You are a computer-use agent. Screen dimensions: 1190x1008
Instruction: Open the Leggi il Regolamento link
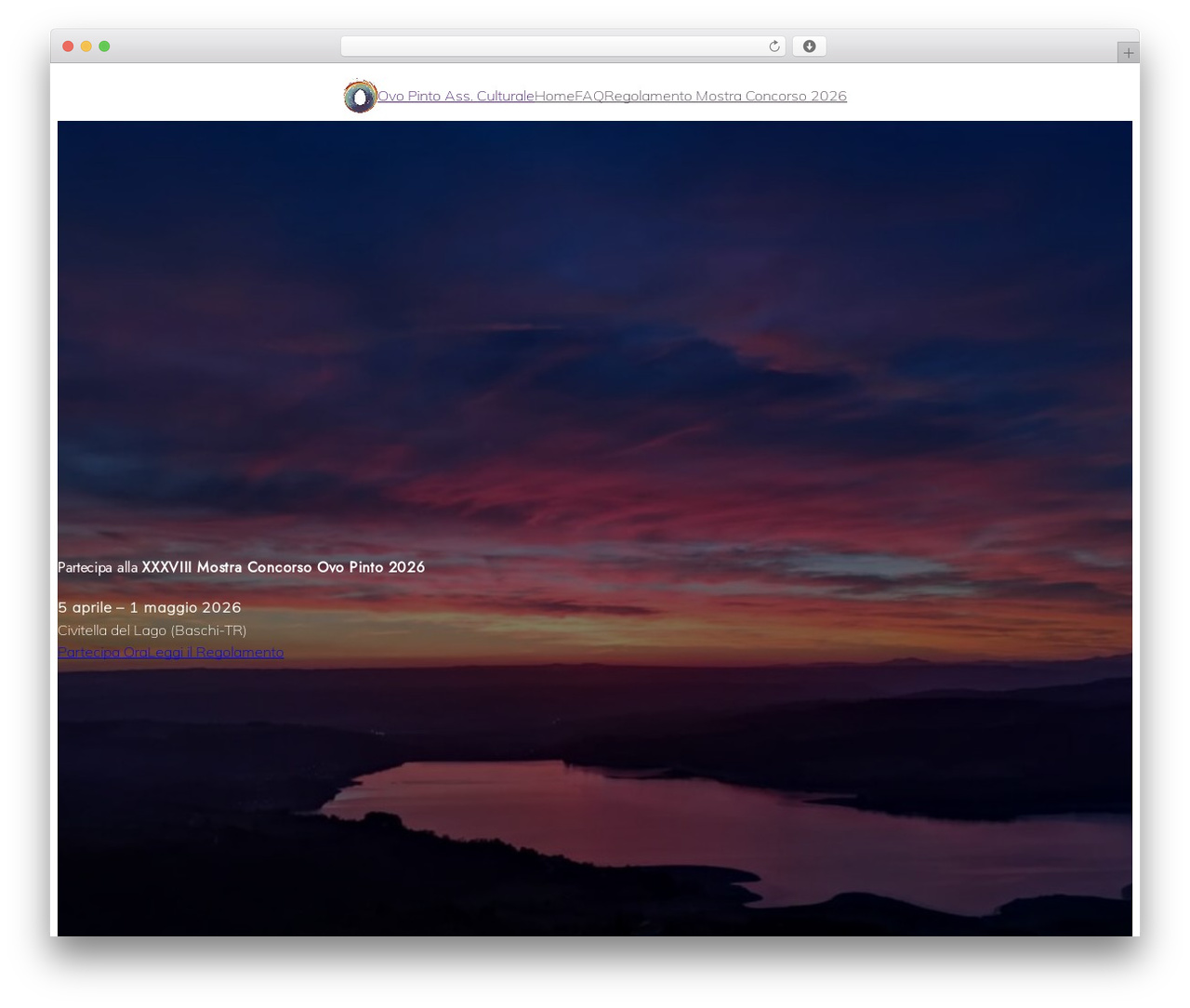point(218,652)
